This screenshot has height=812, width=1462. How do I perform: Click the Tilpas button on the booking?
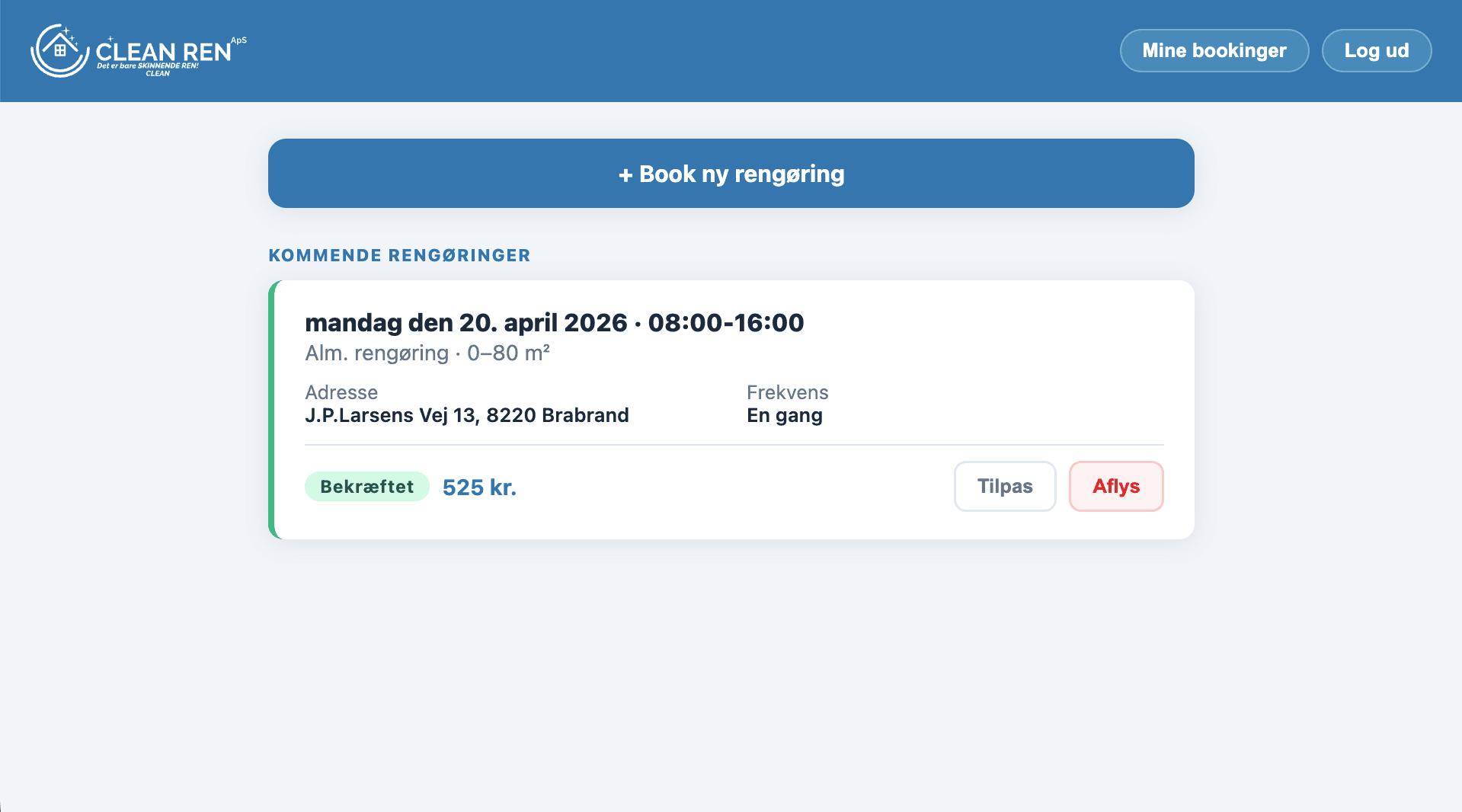tap(1004, 486)
